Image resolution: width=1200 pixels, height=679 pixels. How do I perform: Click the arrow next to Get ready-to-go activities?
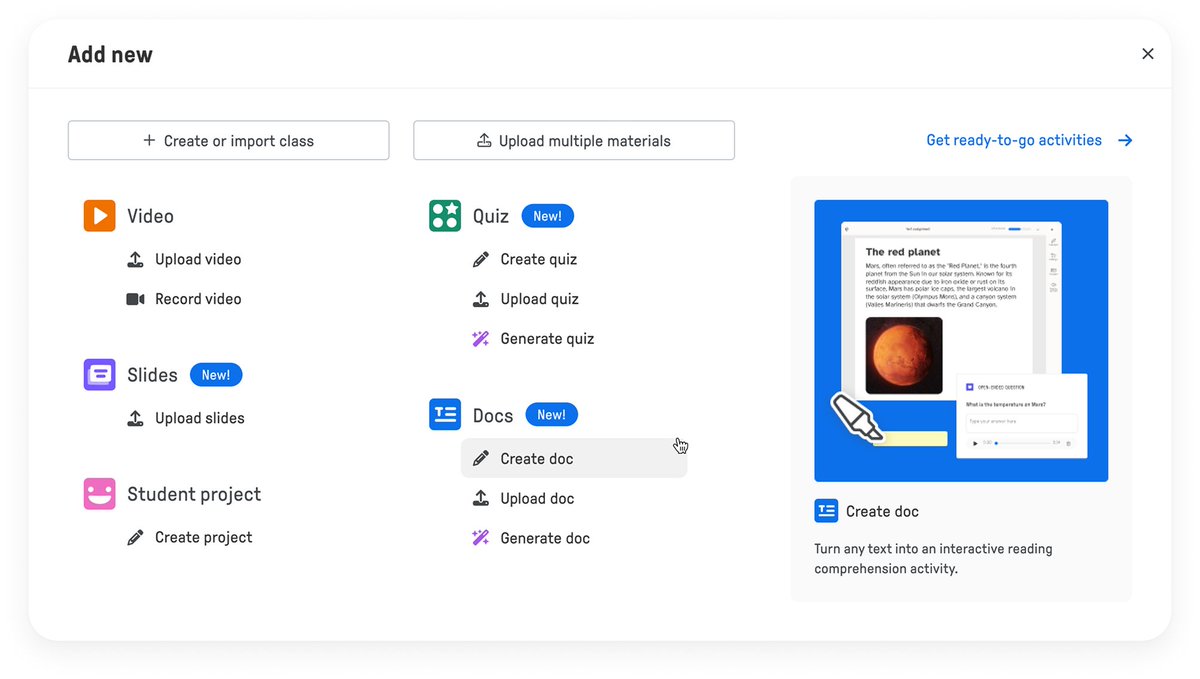[x=1125, y=141]
